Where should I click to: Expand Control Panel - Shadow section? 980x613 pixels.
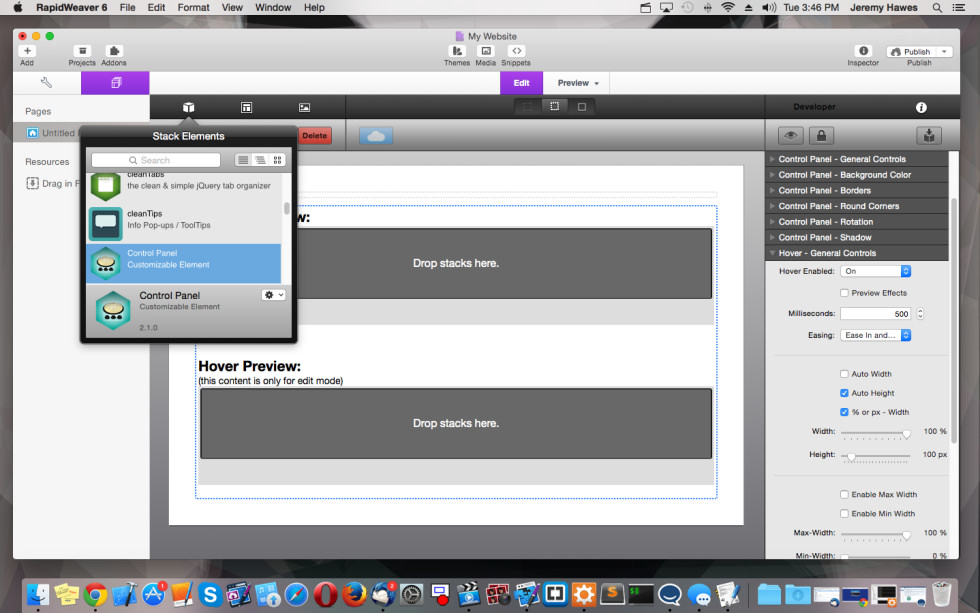tap(857, 237)
